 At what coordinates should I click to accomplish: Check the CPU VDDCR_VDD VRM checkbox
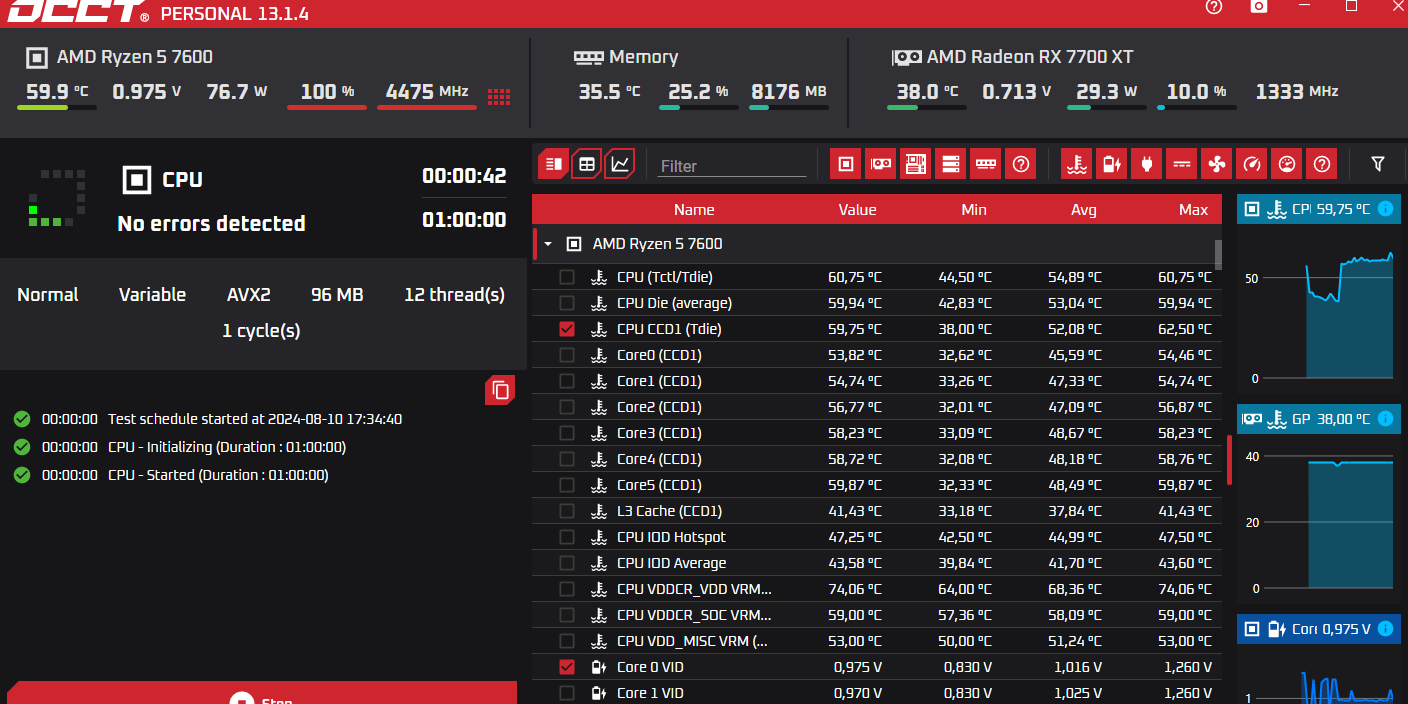(x=567, y=589)
